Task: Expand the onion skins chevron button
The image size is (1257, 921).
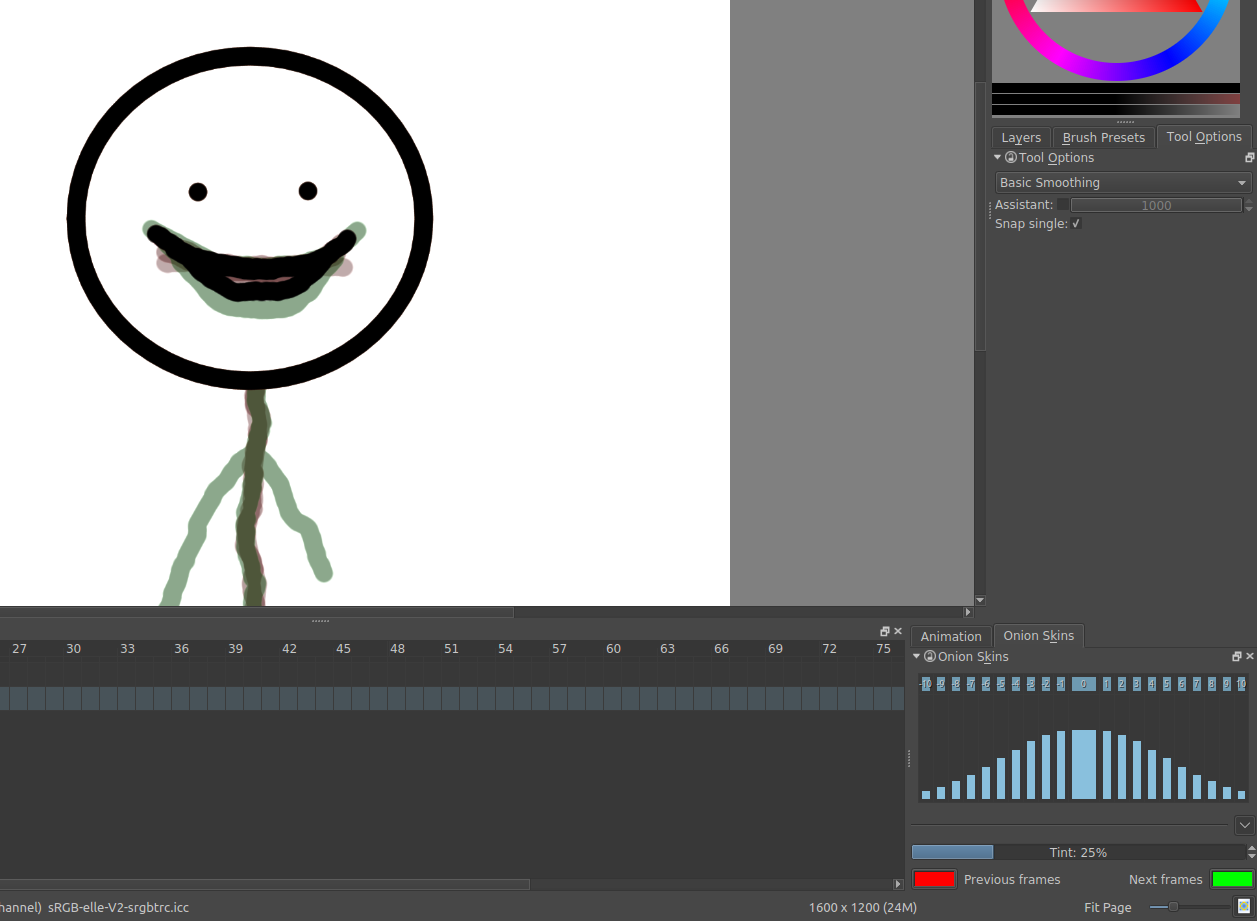Action: (x=1244, y=825)
